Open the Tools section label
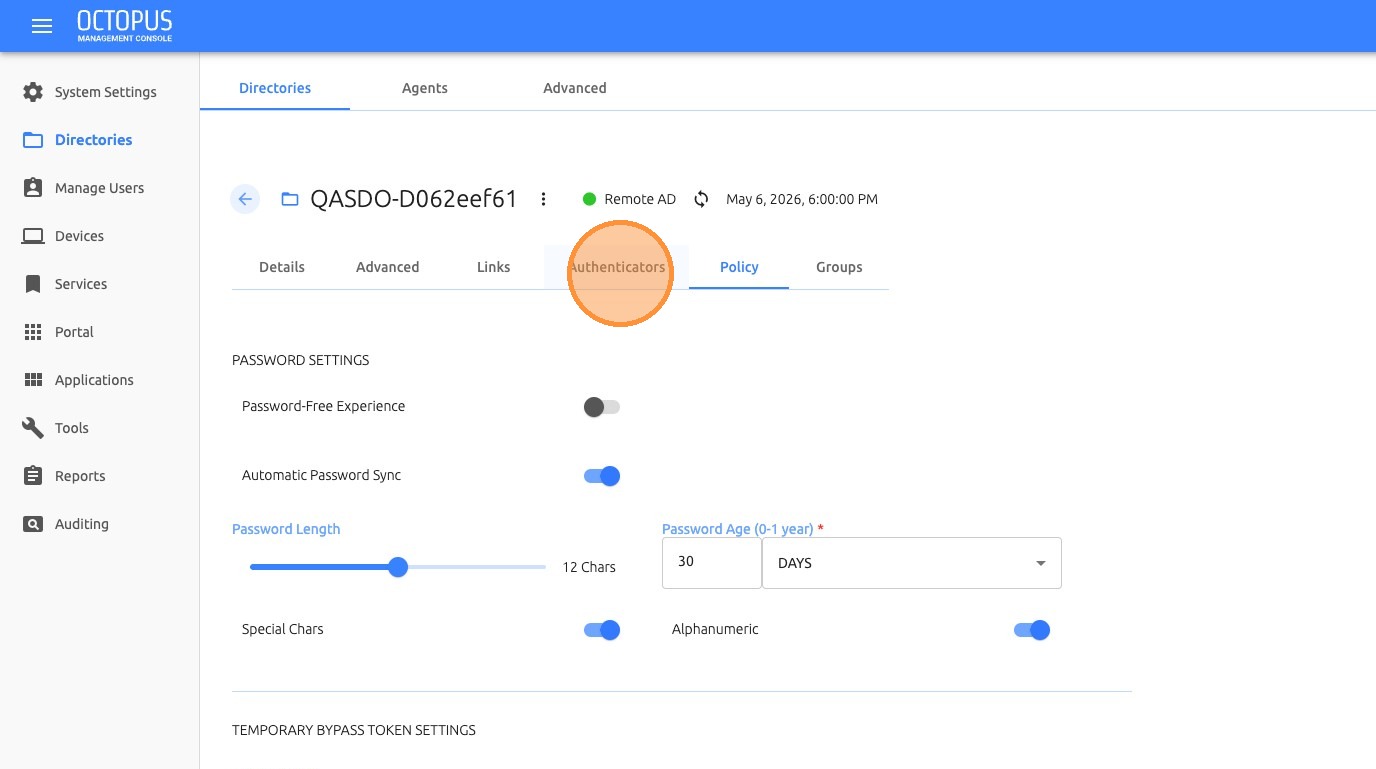Screen dimensions: 1376x769 tap(72, 428)
